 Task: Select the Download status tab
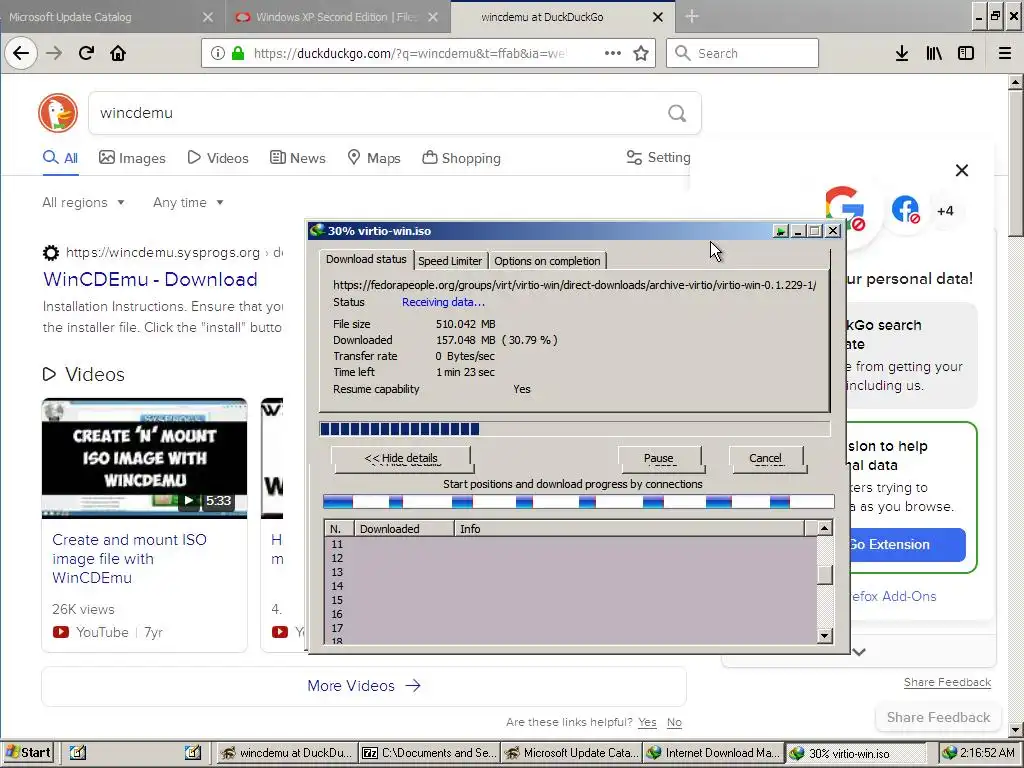point(366,259)
